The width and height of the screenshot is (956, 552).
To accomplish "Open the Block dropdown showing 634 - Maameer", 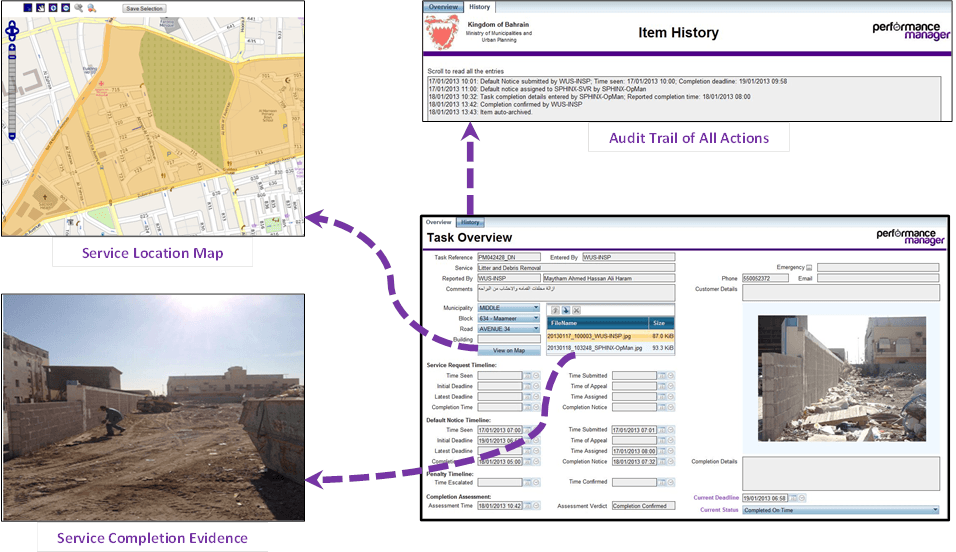I will [509, 318].
